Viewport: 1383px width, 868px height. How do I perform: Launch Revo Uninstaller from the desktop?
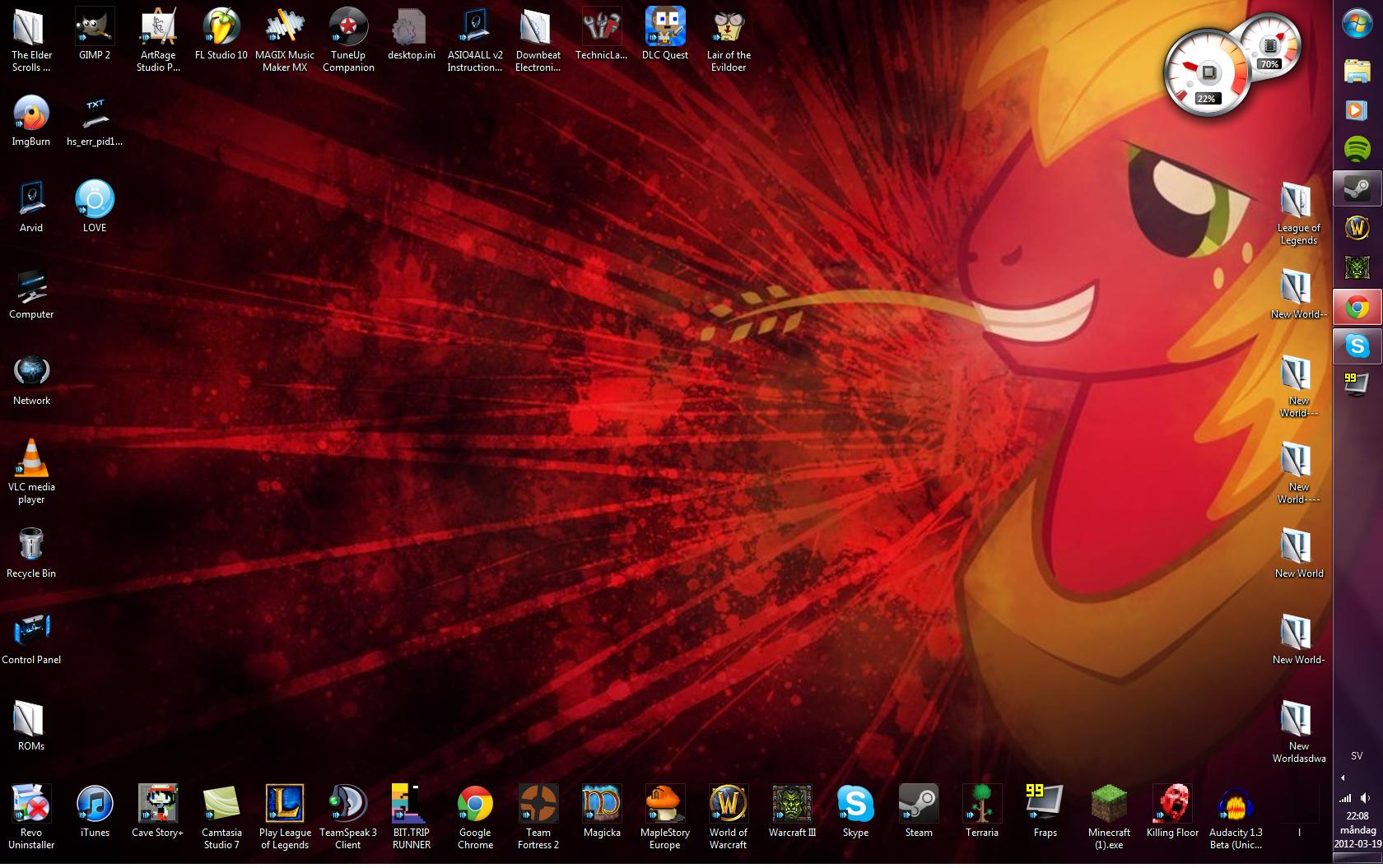point(31,818)
